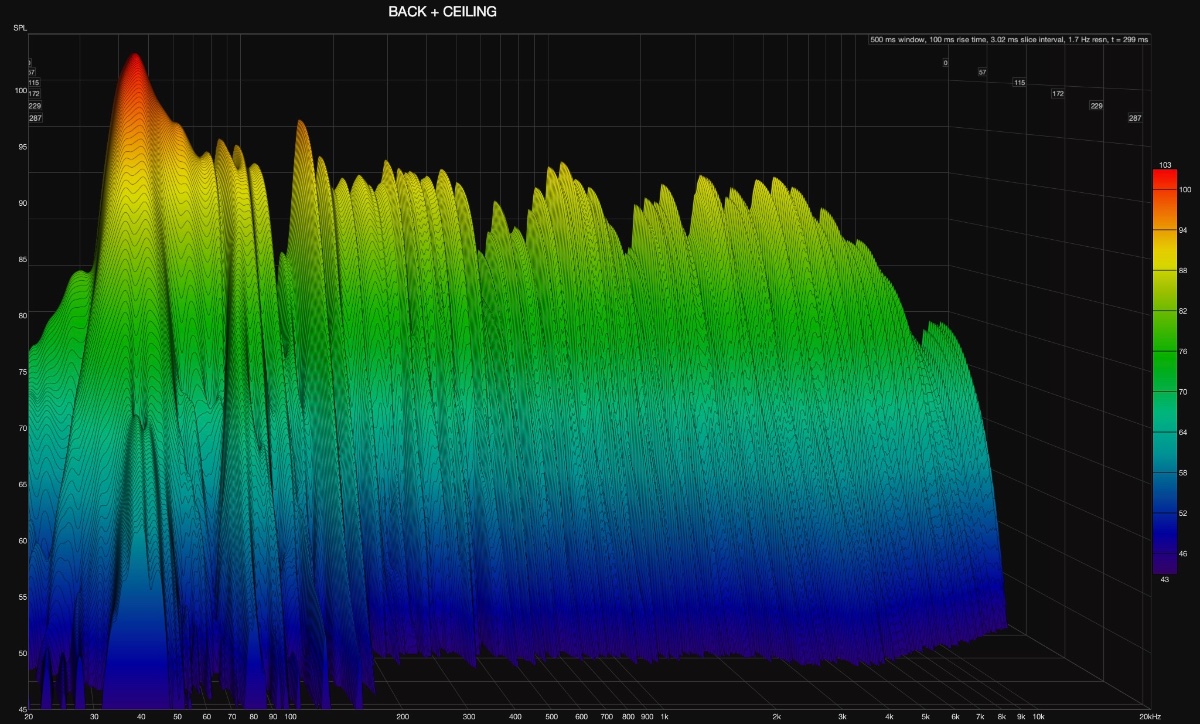This screenshot has height=724, width=1200.
Task: Click the SPL axis heading
Action: [20, 27]
